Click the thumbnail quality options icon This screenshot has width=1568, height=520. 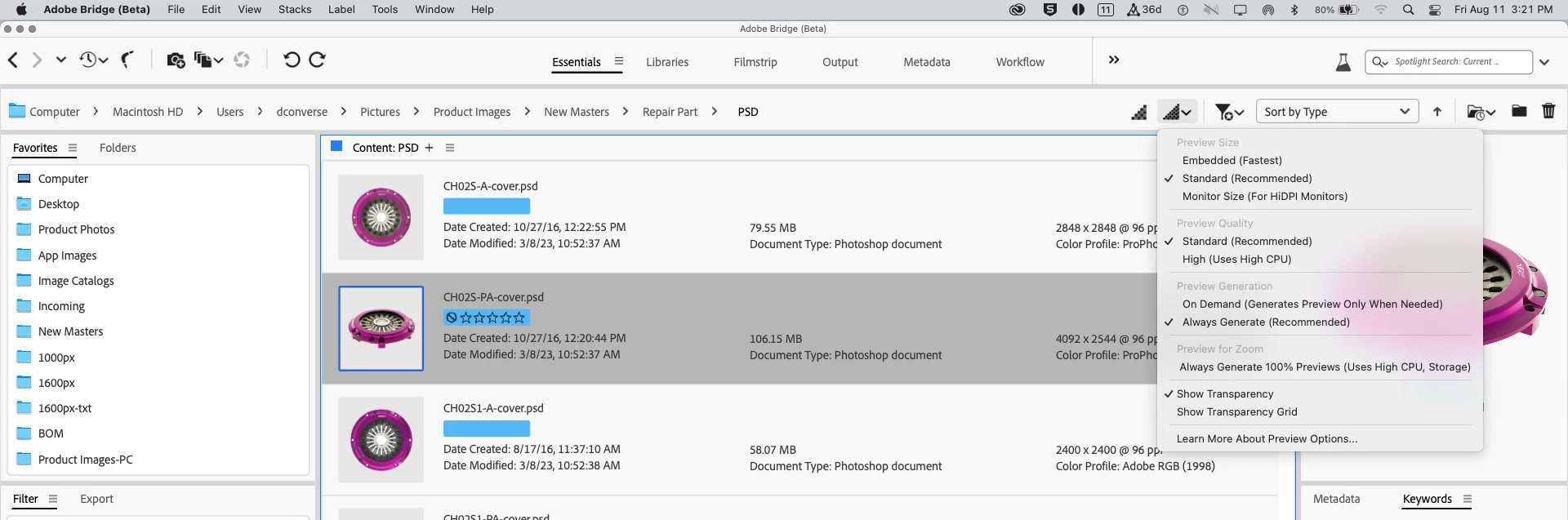(1177, 112)
